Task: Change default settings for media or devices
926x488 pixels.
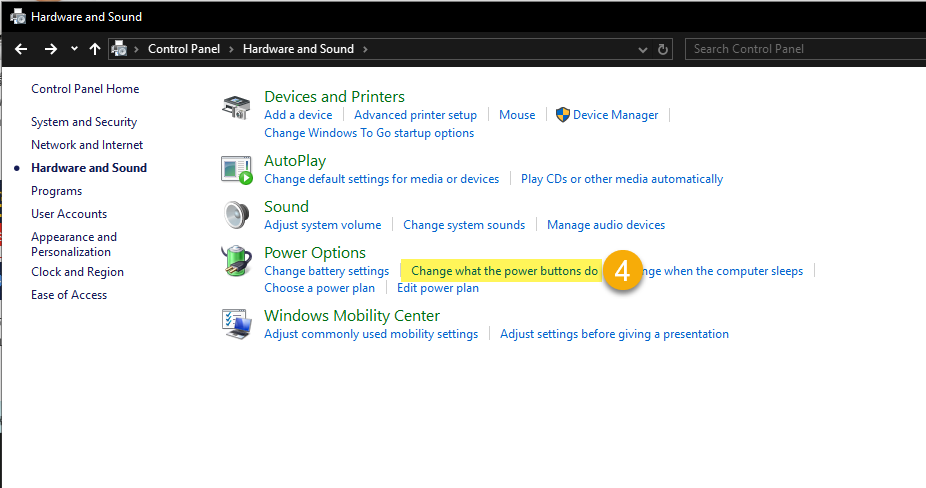Action: 382,179
